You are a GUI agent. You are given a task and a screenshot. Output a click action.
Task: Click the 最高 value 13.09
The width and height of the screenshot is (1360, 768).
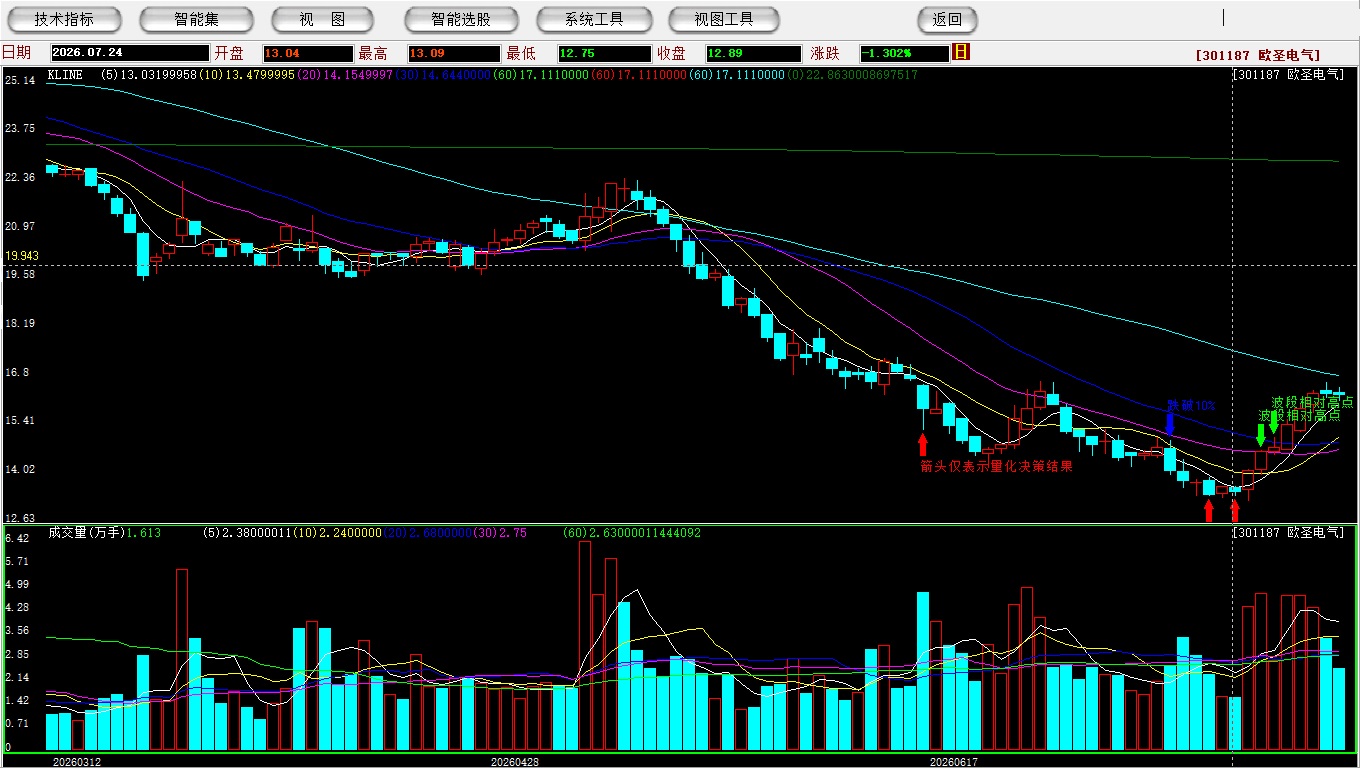(x=454, y=53)
